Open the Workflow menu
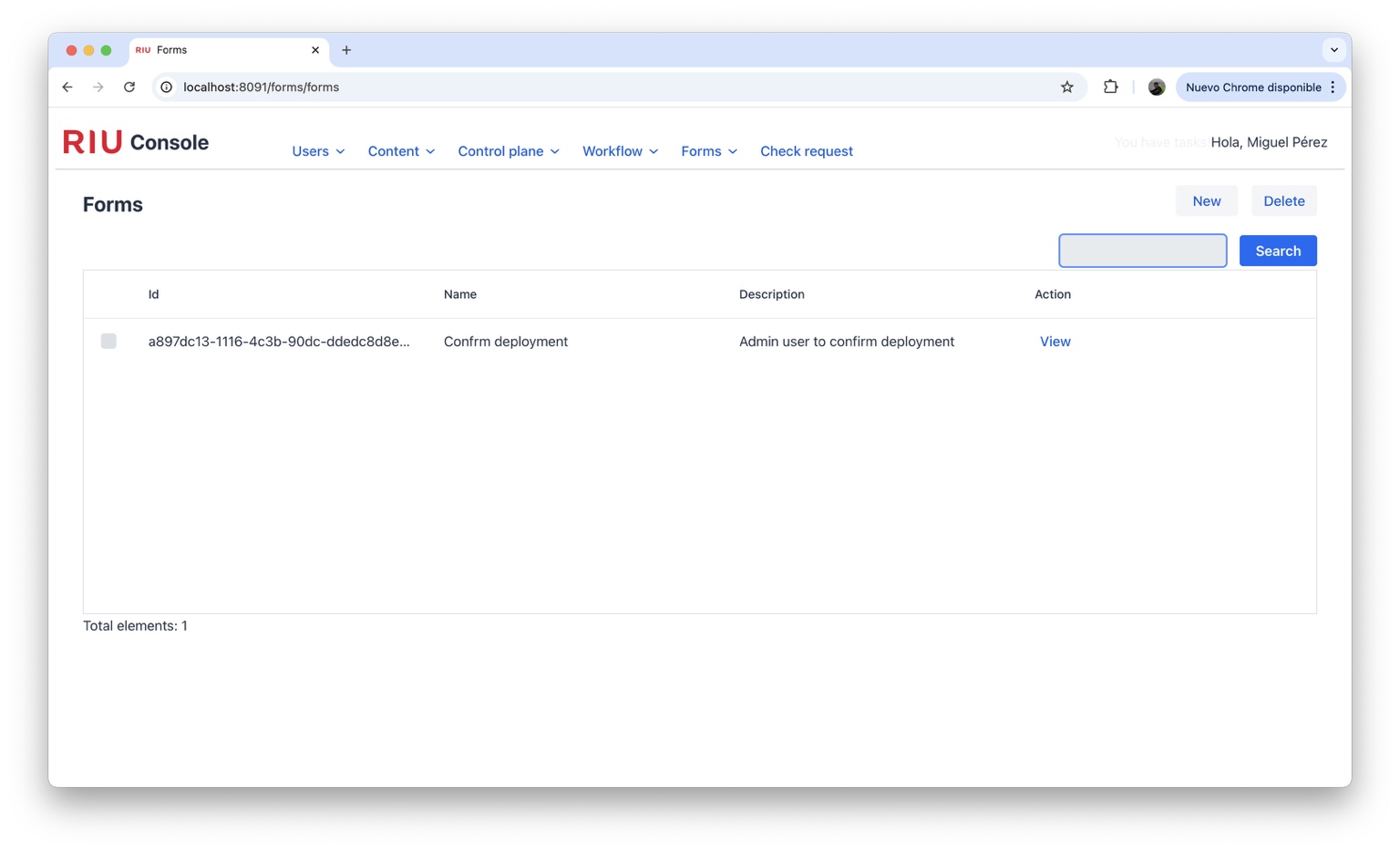The width and height of the screenshot is (1400, 851). click(620, 151)
